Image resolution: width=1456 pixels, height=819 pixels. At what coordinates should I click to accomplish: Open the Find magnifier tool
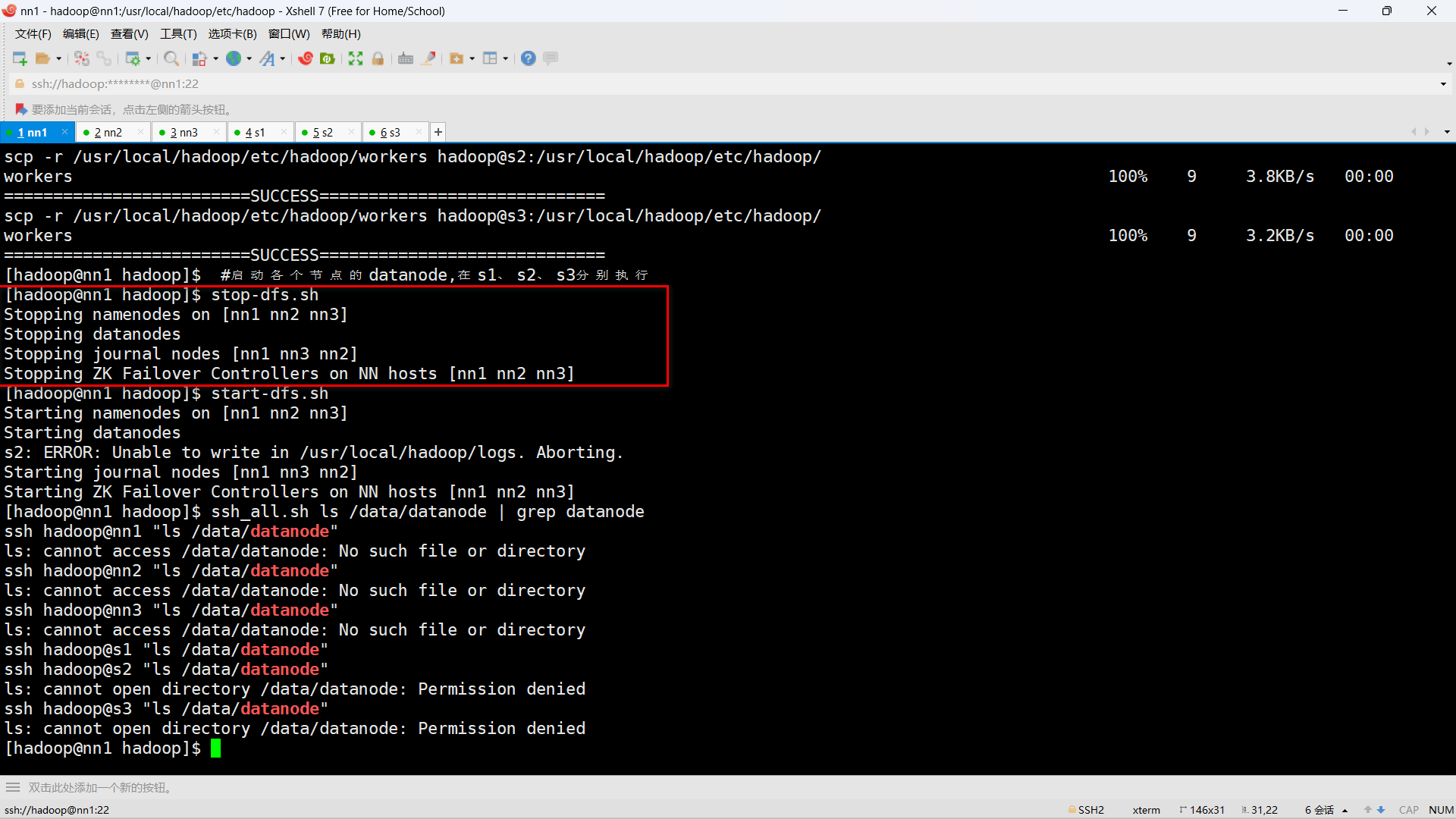[x=171, y=58]
